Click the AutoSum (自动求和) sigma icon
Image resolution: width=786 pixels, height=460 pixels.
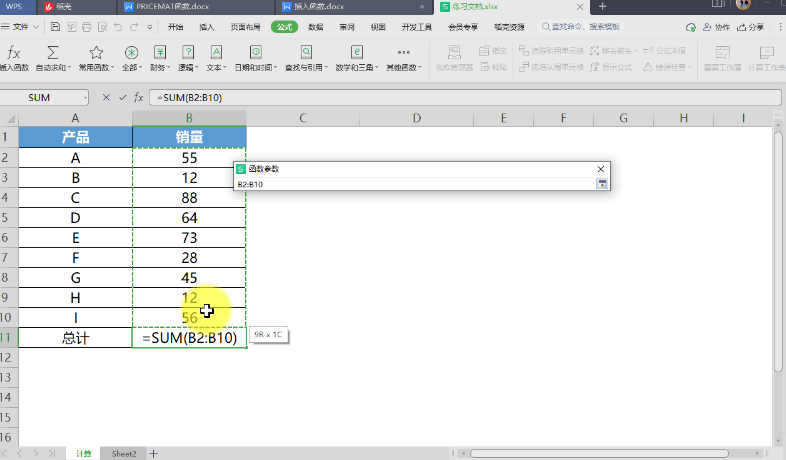[x=52, y=52]
